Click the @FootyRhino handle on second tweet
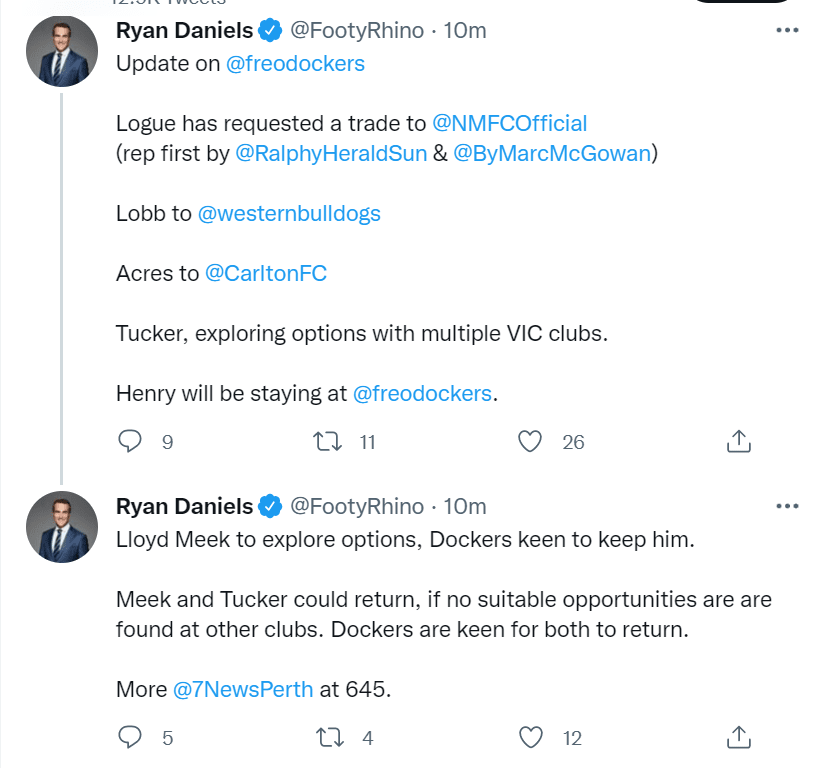 click(357, 506)
